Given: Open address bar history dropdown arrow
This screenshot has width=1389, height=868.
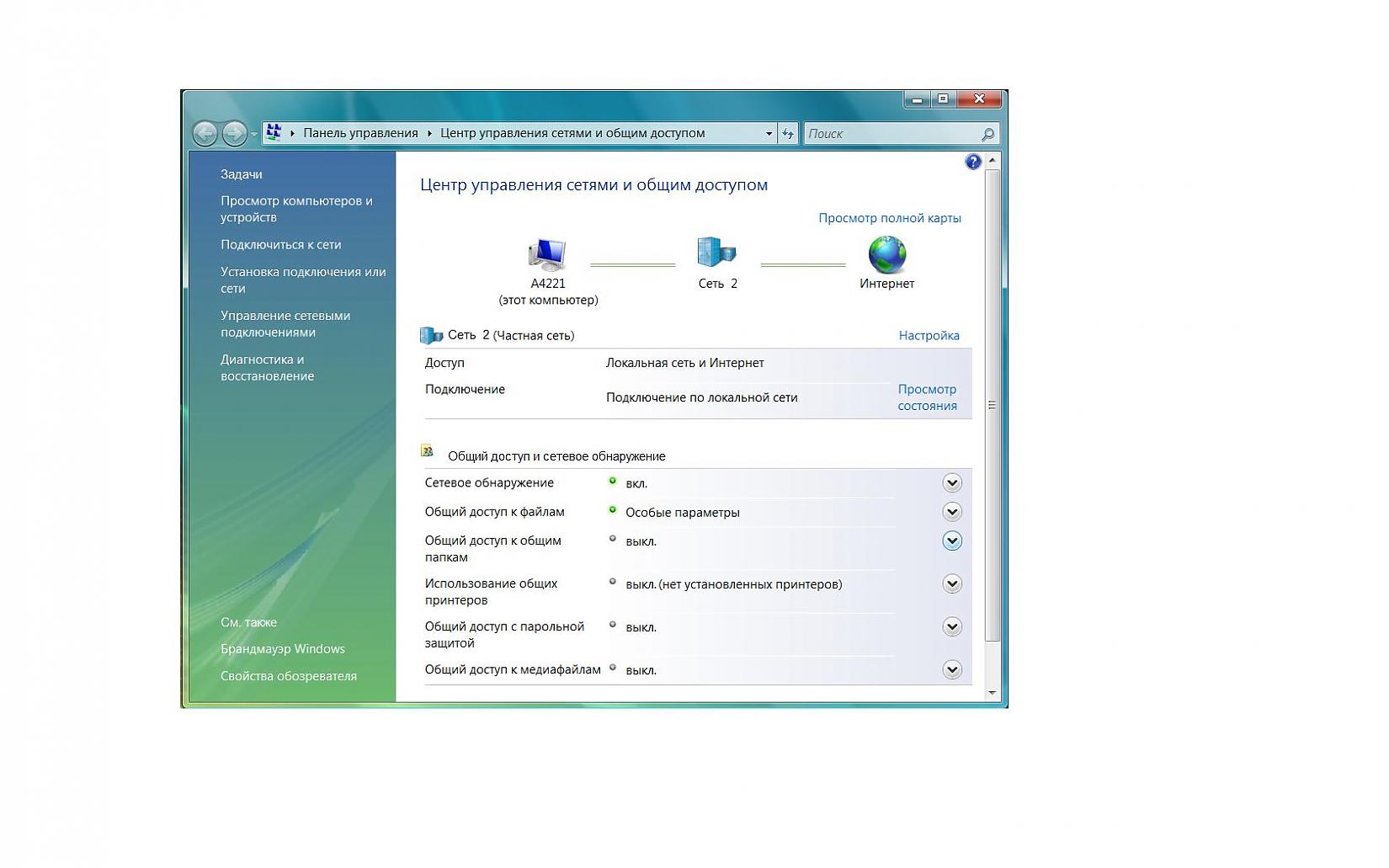Looking at the screenshot, I should click(x=769, y=134).
